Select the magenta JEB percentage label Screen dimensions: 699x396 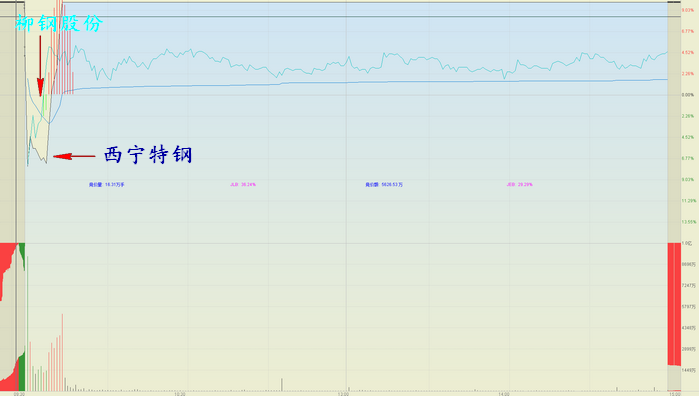[519, 185]
